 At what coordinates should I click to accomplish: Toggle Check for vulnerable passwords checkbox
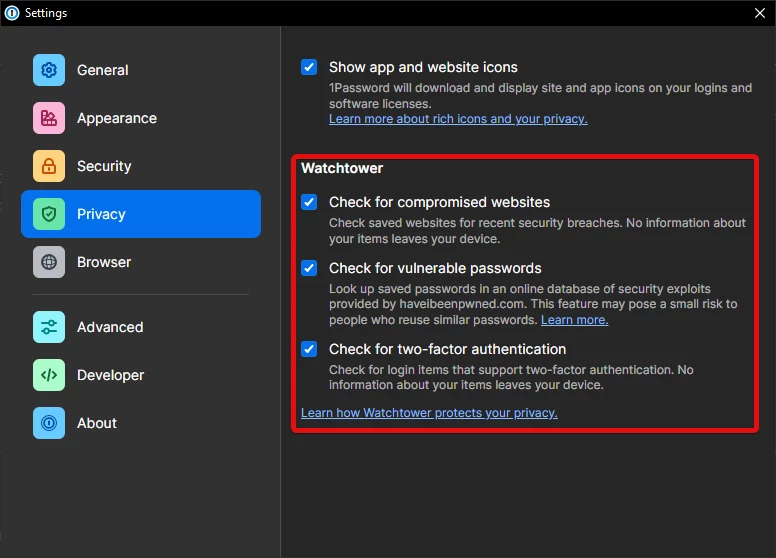tap(309, 268)
